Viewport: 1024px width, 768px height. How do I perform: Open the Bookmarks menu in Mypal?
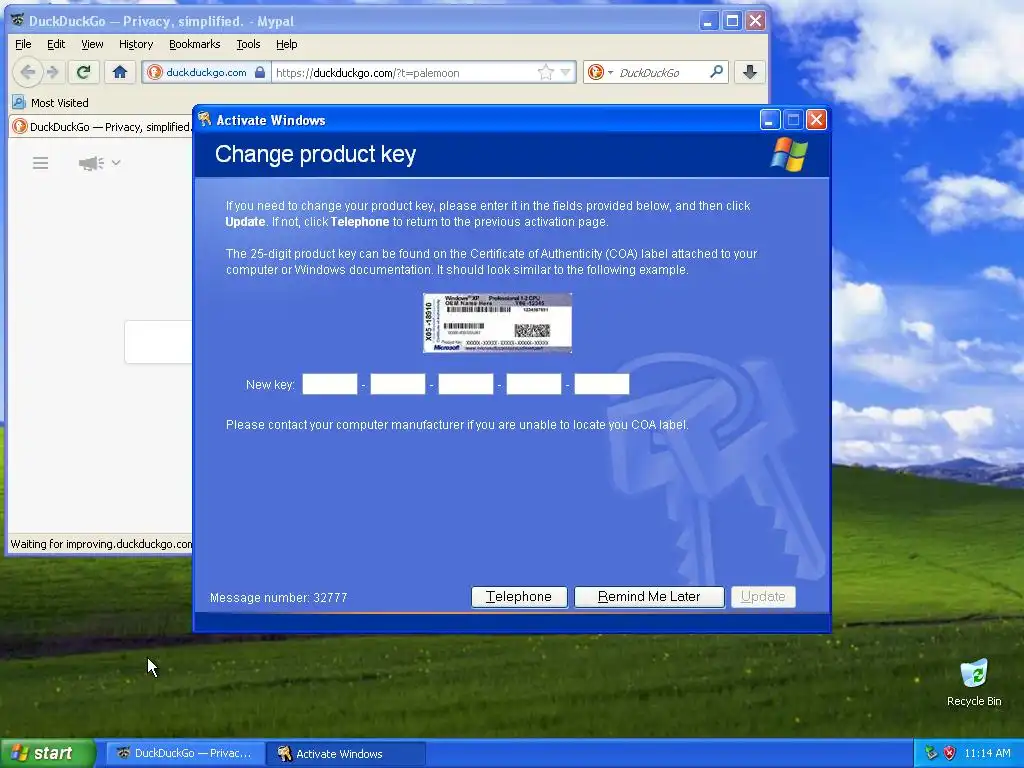tap(195, 44)
